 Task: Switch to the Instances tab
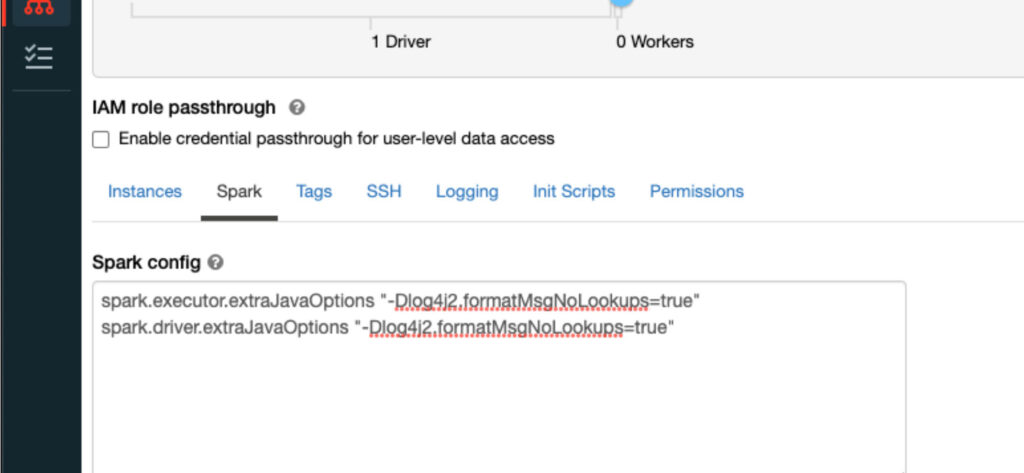coord(145,191)
